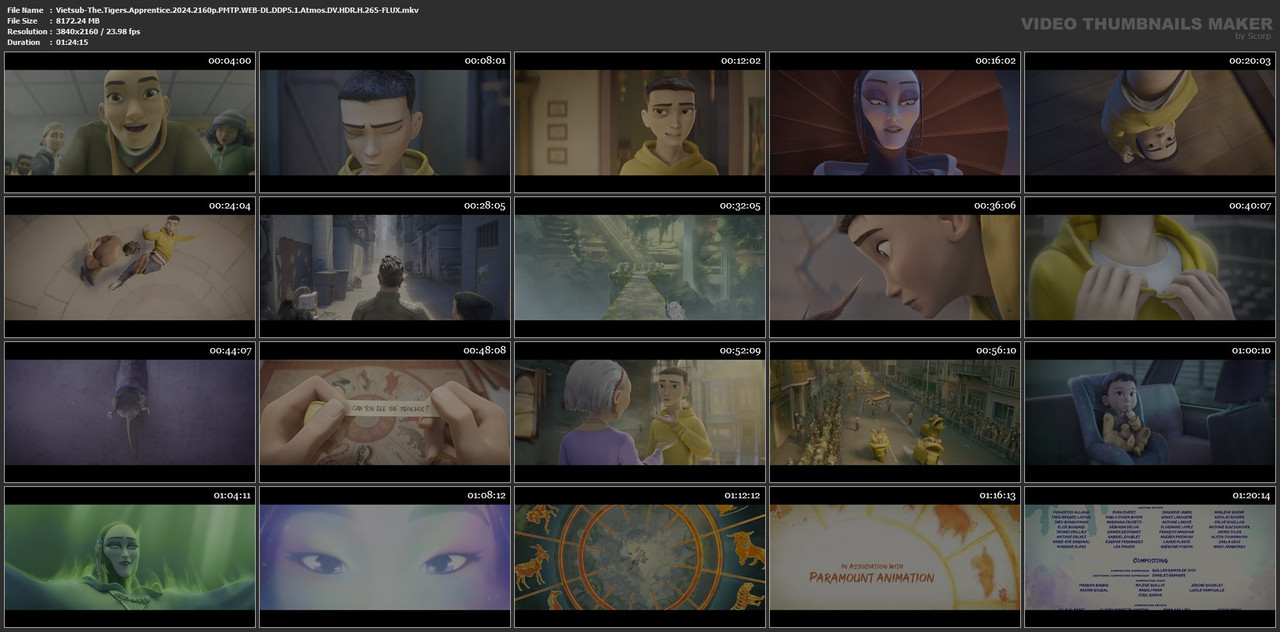This screenshot has height=632, width=1280.
Task: Open the eyes close-up thumbnail at 01:08:12
Action: (x=385, y=557)
